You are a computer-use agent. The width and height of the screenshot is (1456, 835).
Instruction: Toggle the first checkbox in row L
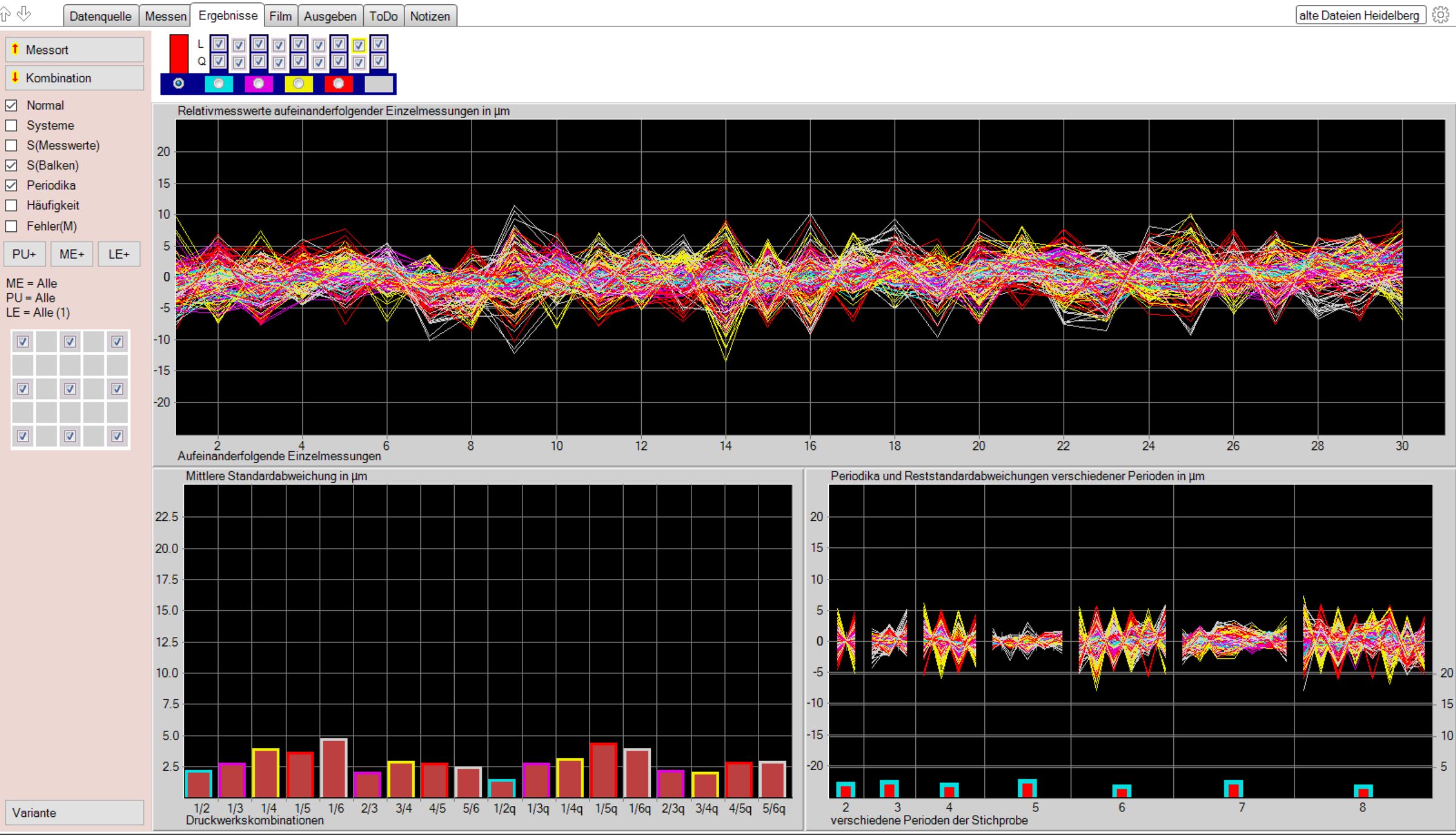[219, 44]
